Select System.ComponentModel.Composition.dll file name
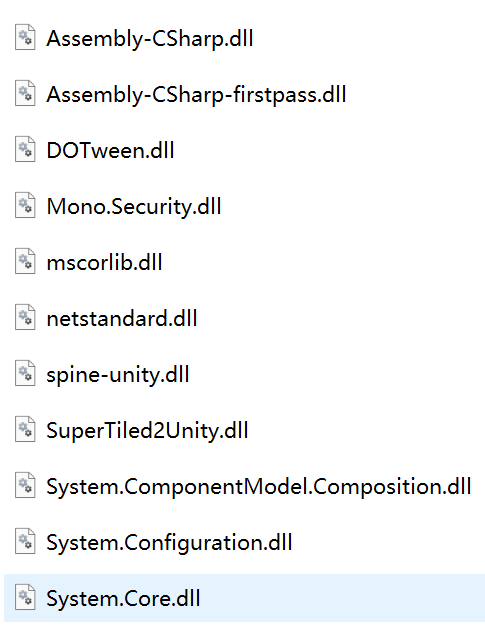 (259, 488)
